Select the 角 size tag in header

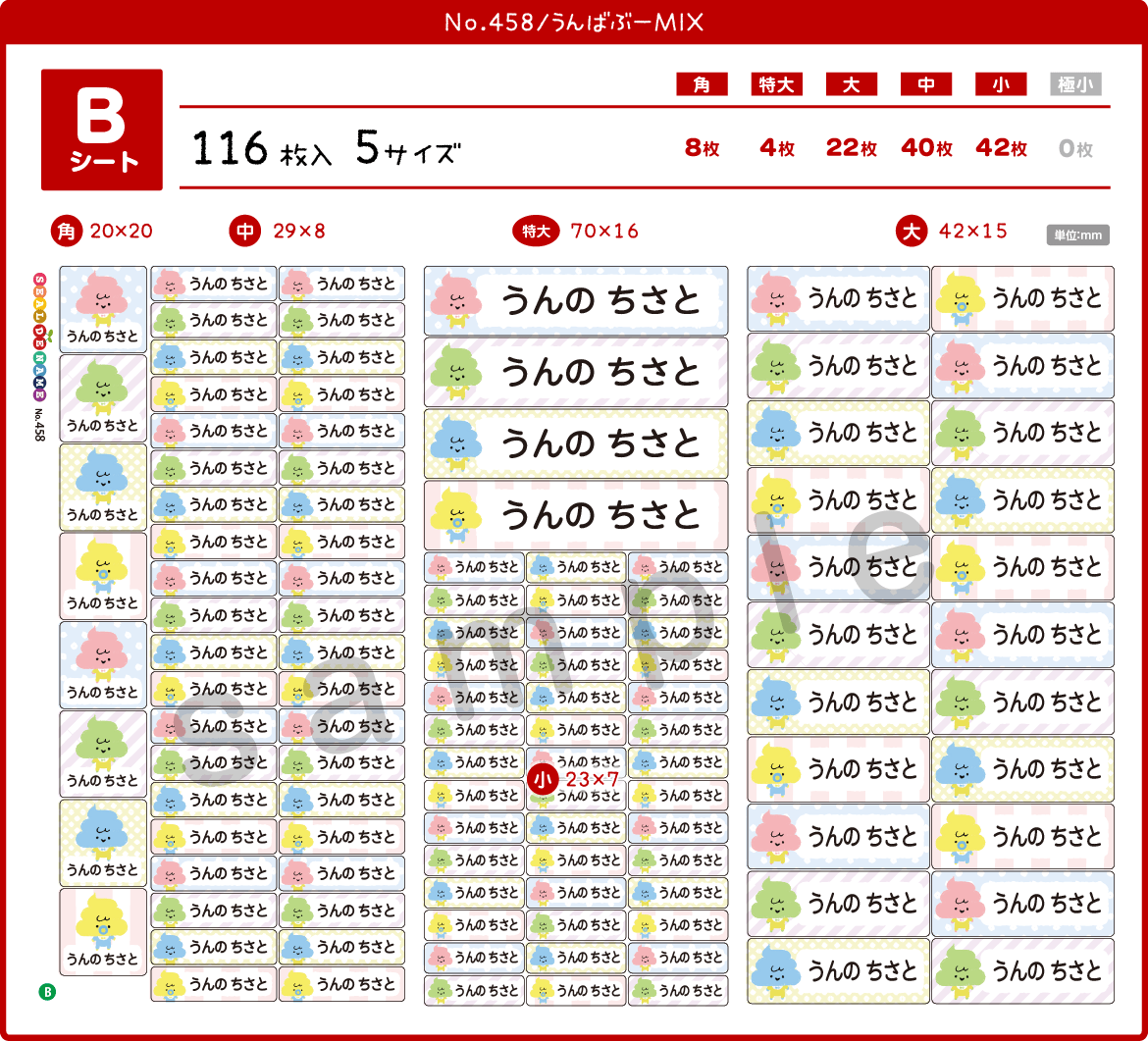pyautogui.click(x=702, y=85)
